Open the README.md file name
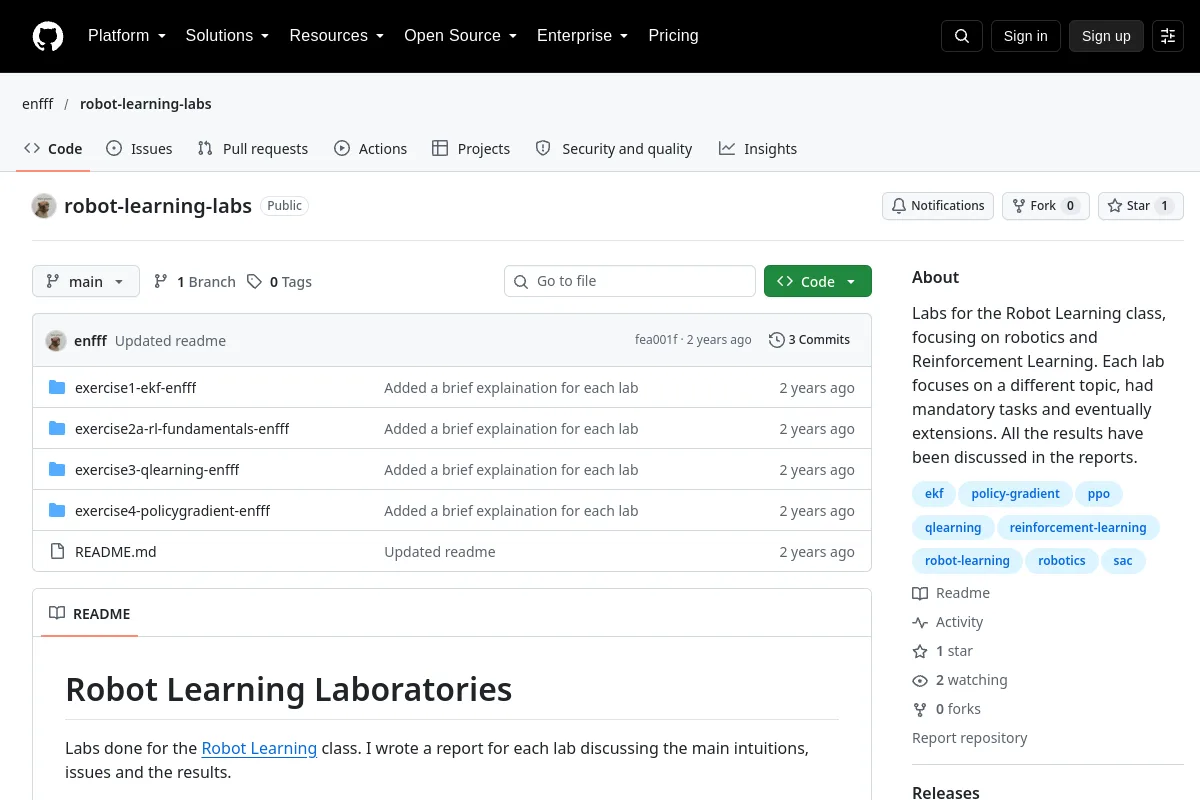This screenshot has height=800, width=1200. point(116,552)
